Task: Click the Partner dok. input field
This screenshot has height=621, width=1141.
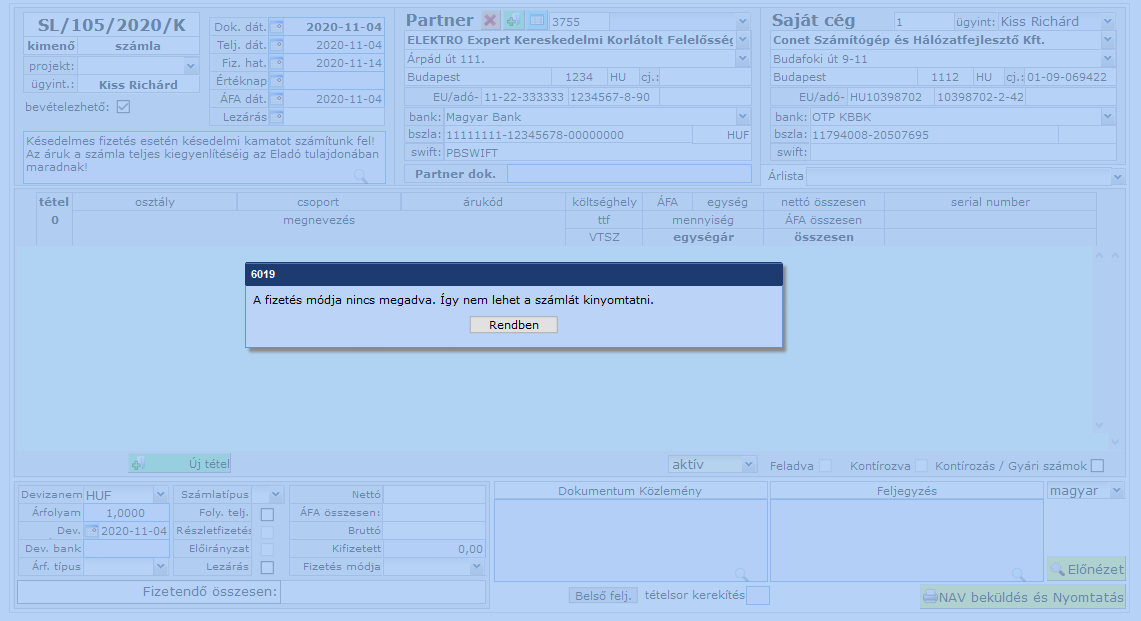Action: coord(627,174)
